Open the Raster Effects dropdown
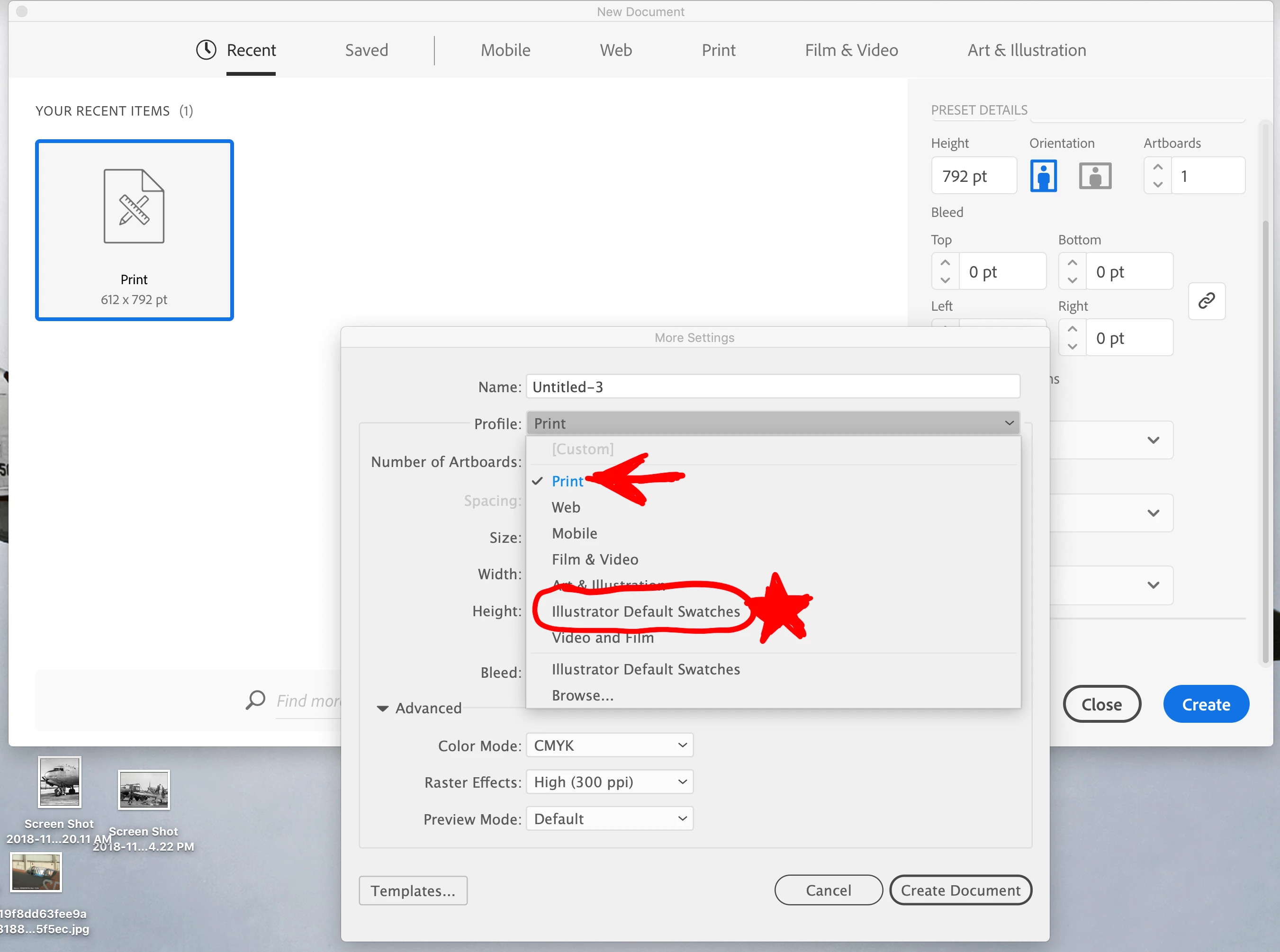The image size is (1280, 952). click(609, 782)
